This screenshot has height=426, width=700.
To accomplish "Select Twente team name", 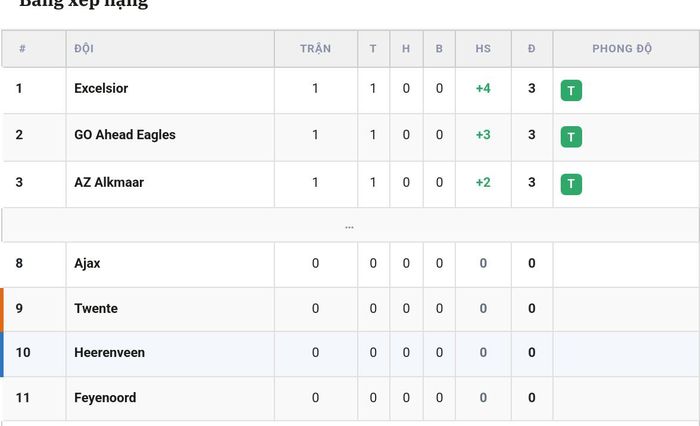I will (x=96, y=308).
